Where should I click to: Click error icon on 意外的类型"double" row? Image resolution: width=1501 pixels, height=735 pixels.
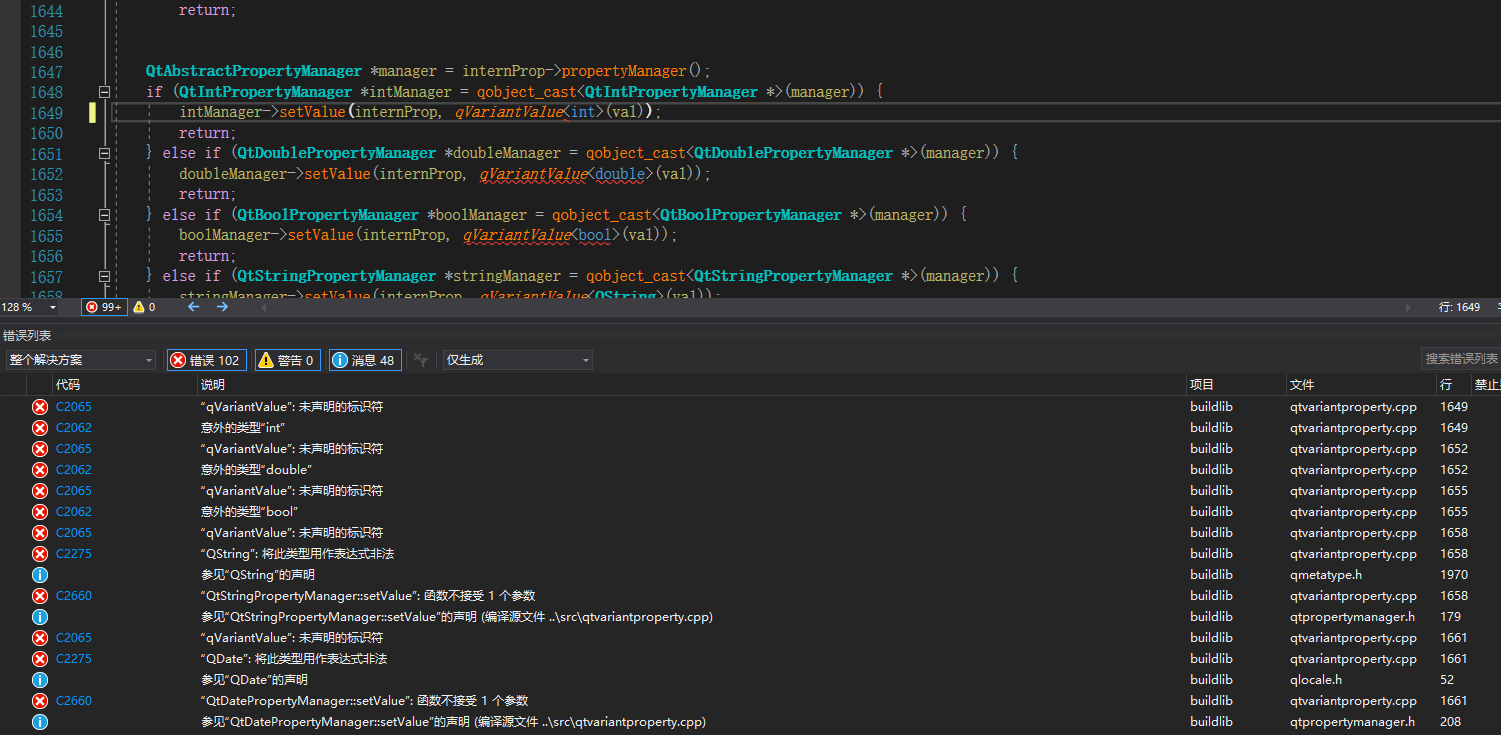click(x=40, y=470)
